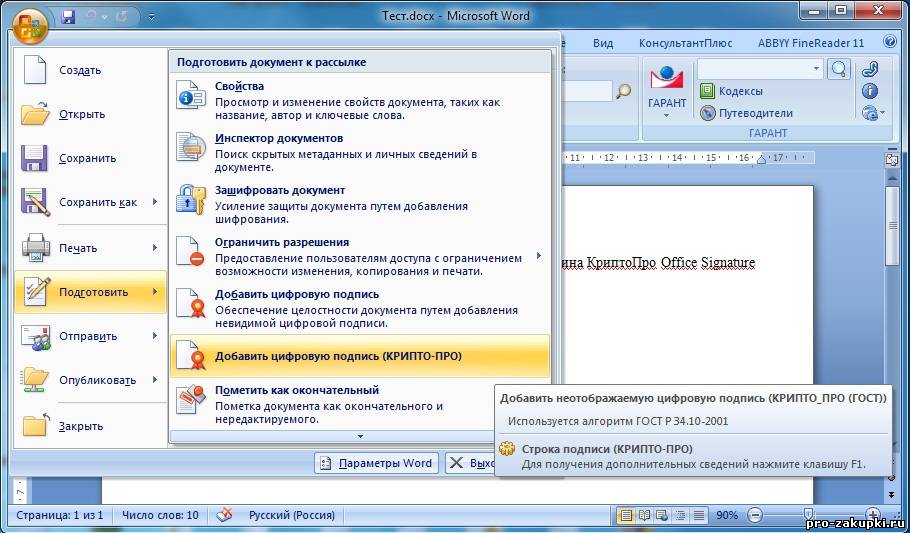
Task: Click the digital signature ribbon icon
Action: (x=191, y=303)
